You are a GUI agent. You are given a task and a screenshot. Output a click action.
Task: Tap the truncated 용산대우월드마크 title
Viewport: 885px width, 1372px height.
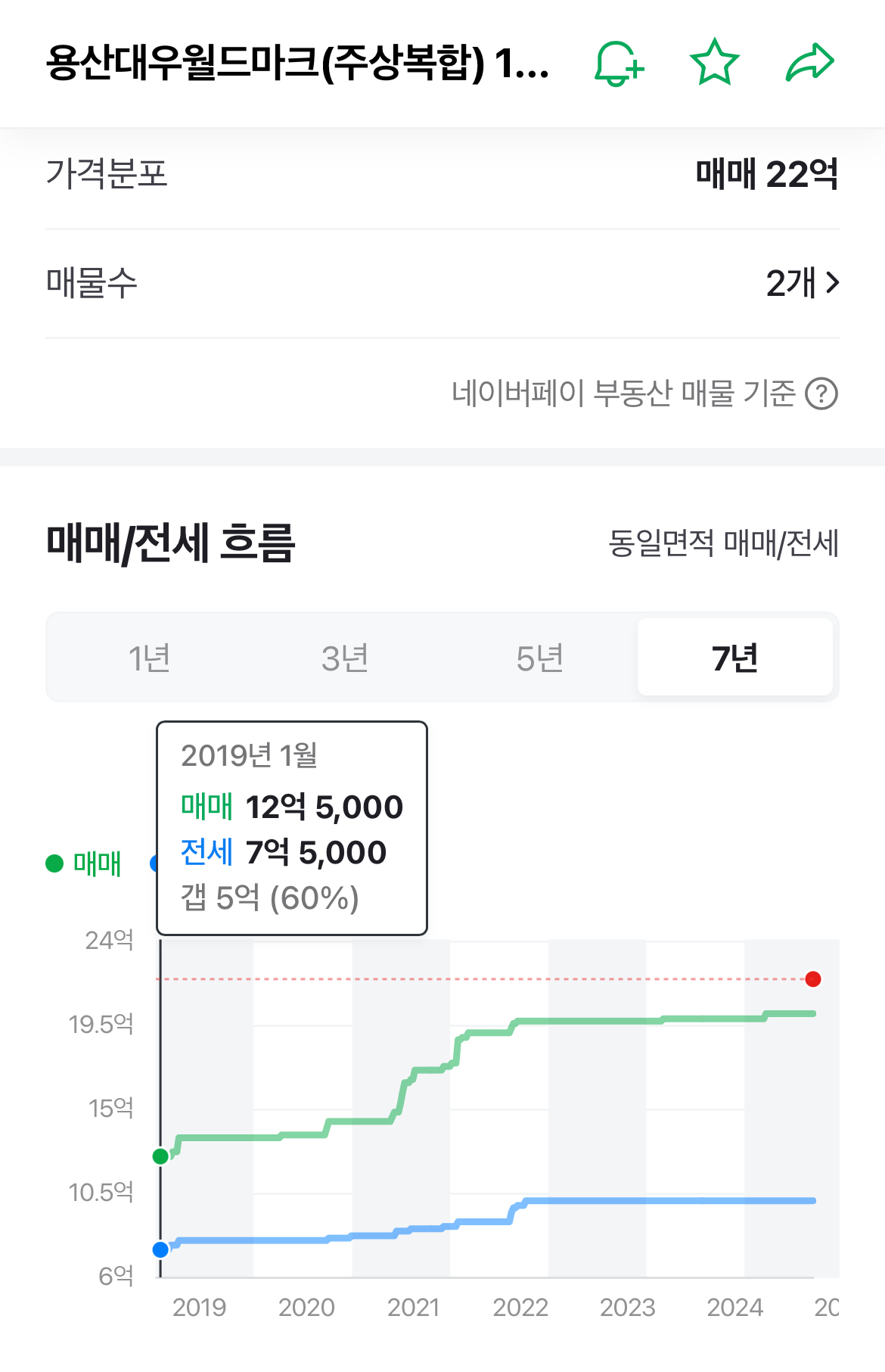click(x=298, y=63)
